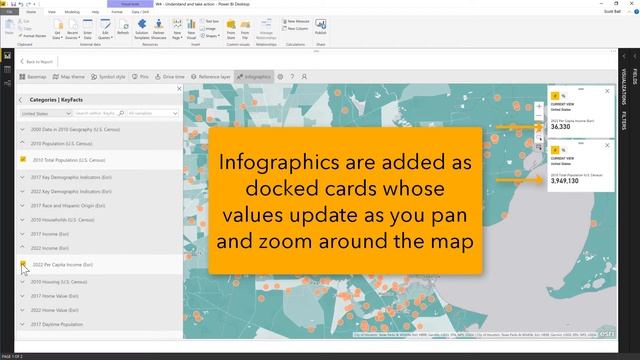Image resolution: width=640 pixels, height=360 pixels.
Task: Open Solution Templates
Action: pos(142,29)
